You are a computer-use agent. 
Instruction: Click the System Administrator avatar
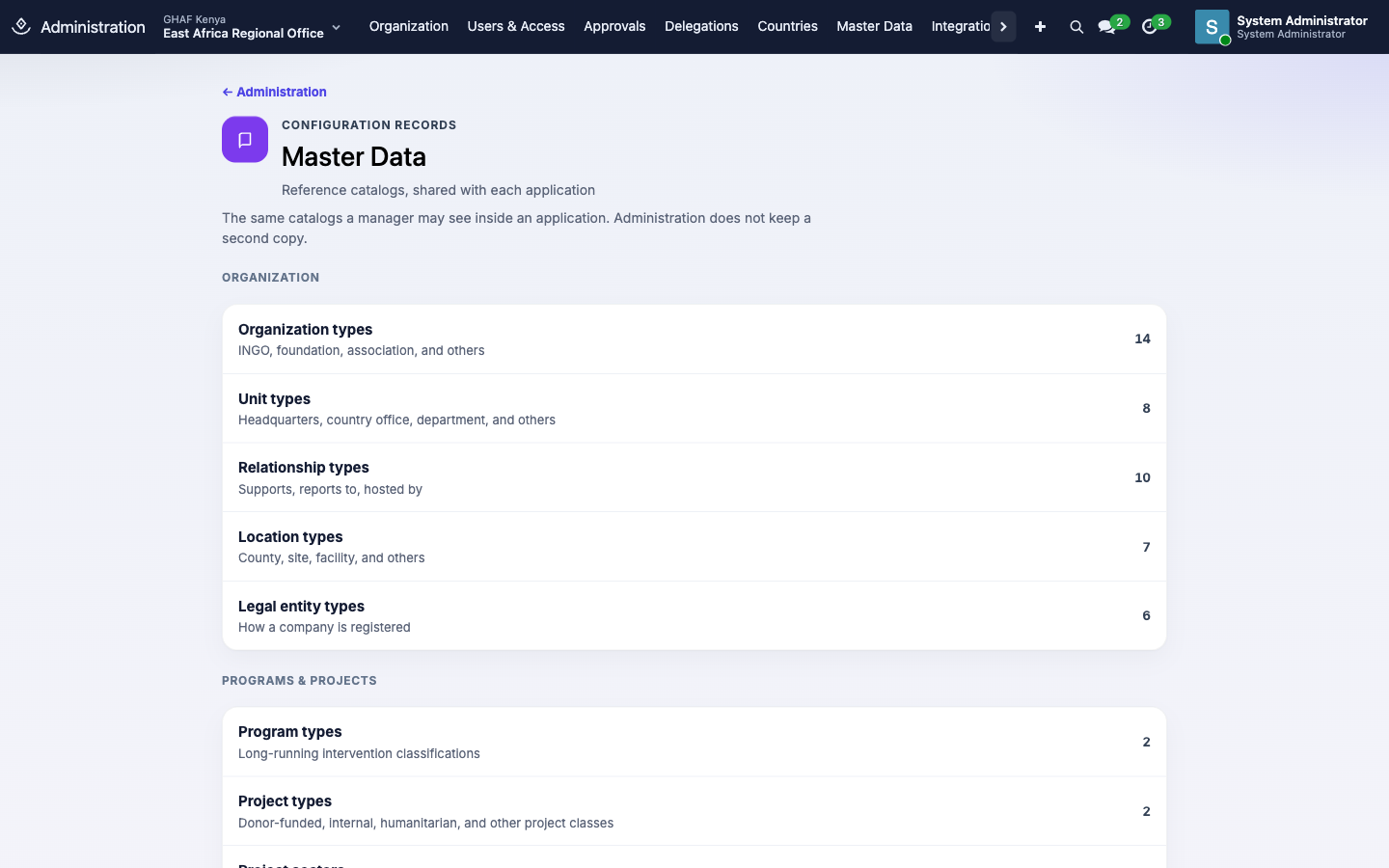click(x=1212, y=27)
